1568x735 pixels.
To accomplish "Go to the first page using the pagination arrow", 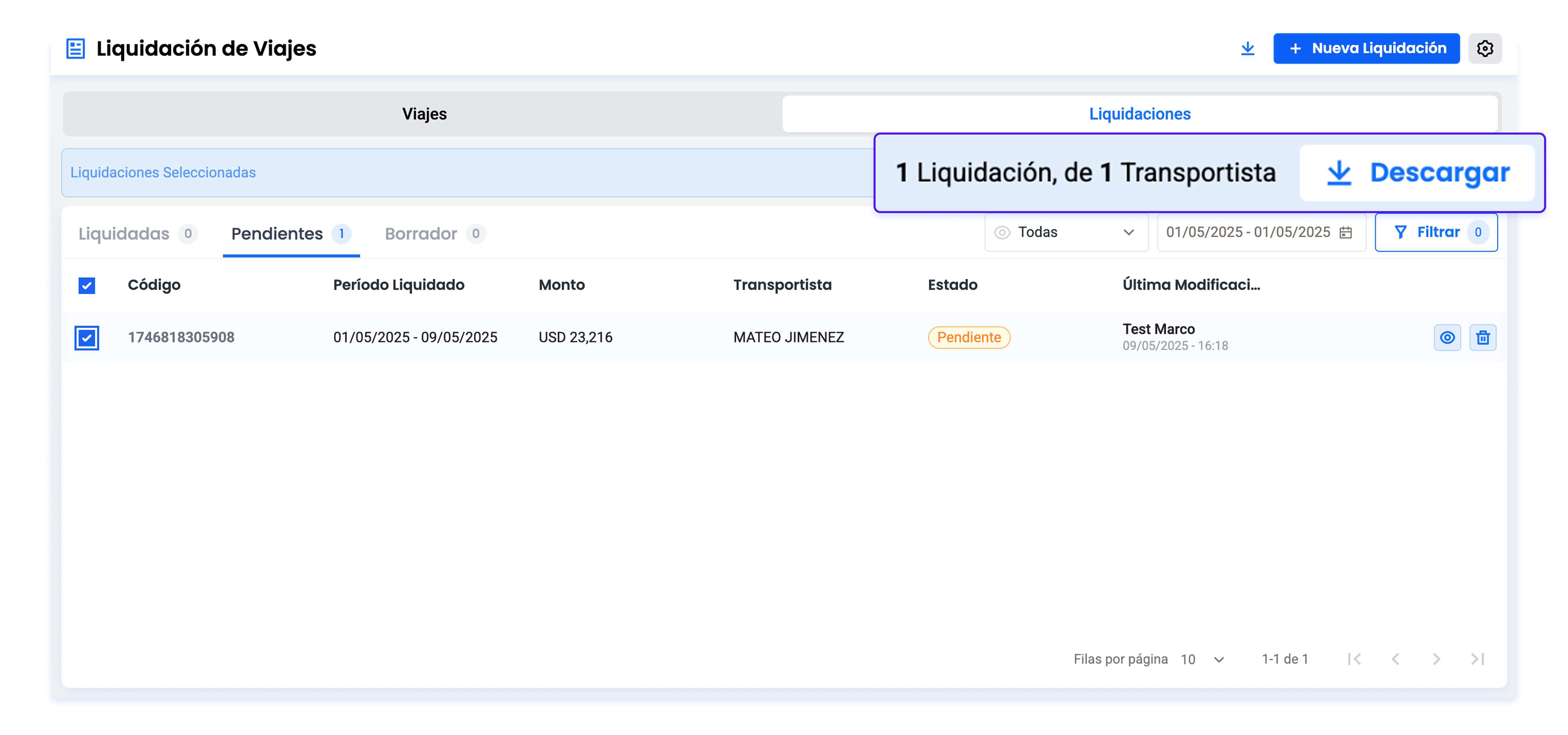I will 1354,659.
